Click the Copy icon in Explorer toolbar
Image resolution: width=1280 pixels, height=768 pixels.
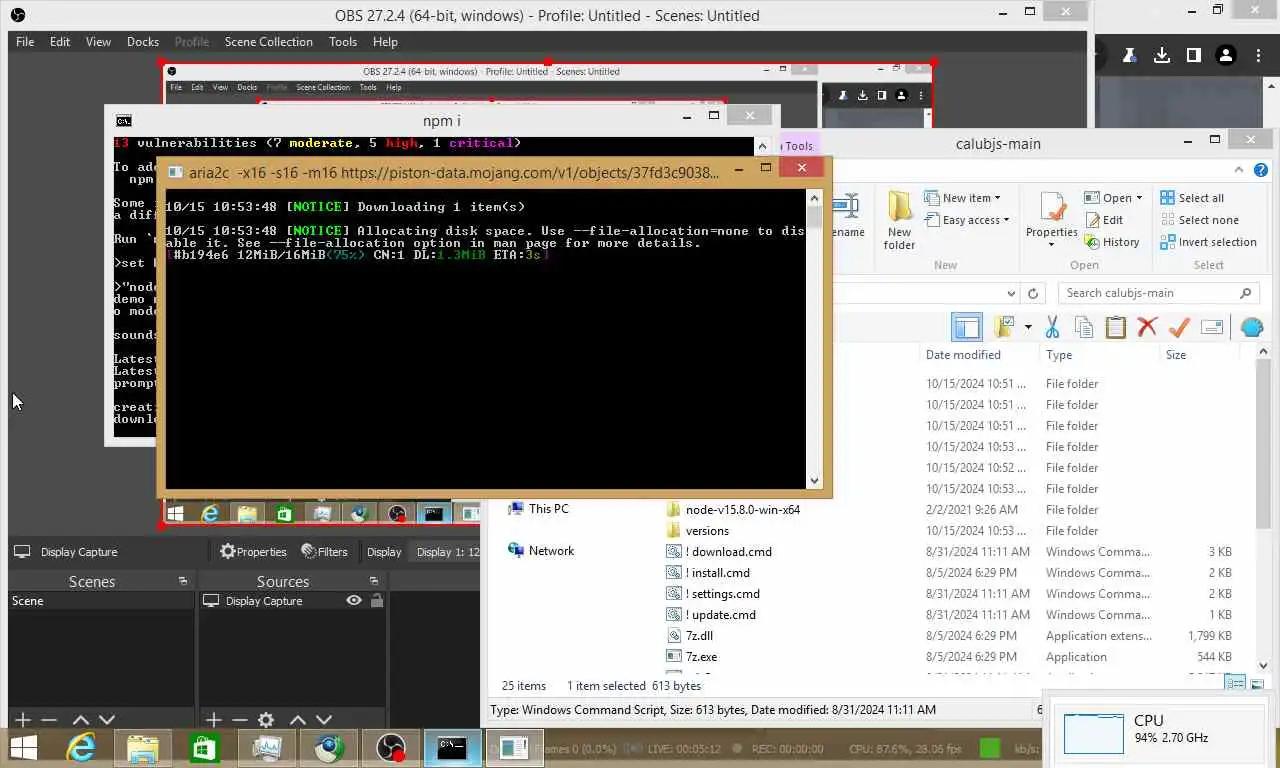[x=1084, y=327]
